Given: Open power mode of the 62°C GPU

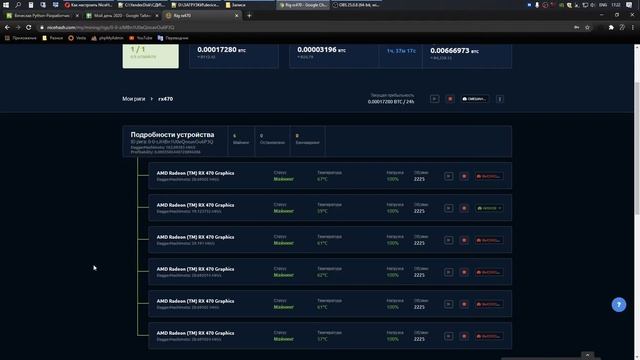Looking at the screenshot, I should click(x=489, y=272).
